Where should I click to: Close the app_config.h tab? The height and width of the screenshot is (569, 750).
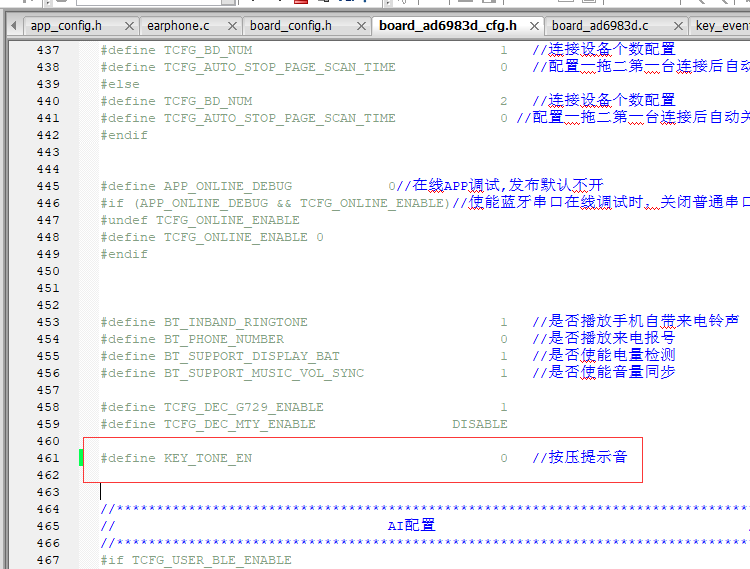129,26
